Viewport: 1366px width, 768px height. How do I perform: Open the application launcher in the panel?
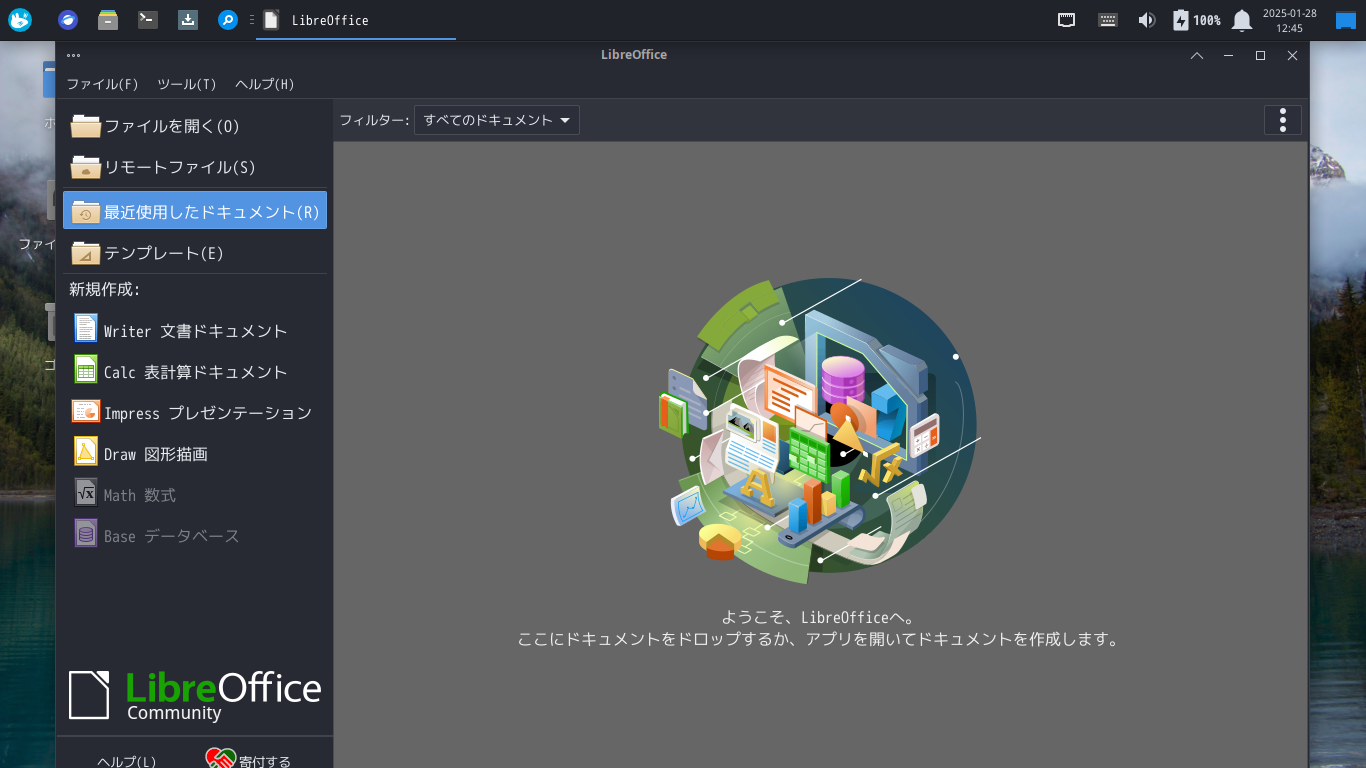(x=20, y=20)
